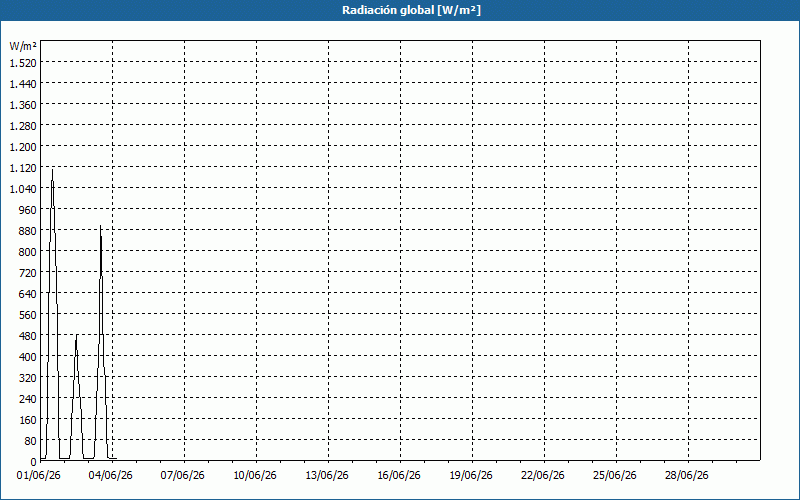Image resolution: width=800 pixels, height=500 pixels.
Task: Select the 1.280 y-axis value
Action: tap(23, 126)
